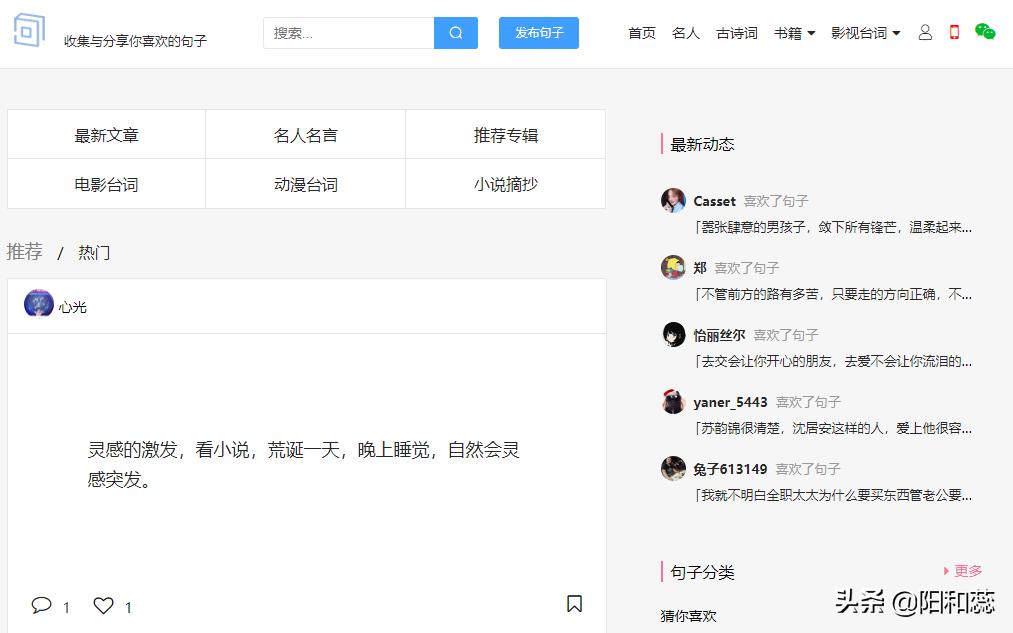This screenshot has width=1013, height=633.
Task: Click the 发布句子 button
Action: point(538,33)
